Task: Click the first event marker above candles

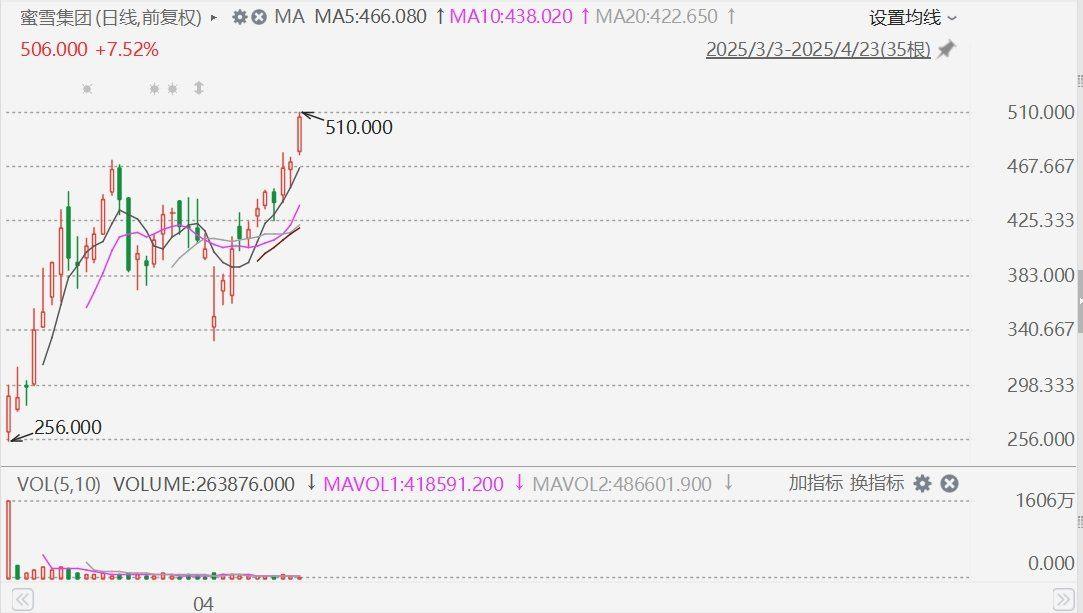Action: [87, 89]
